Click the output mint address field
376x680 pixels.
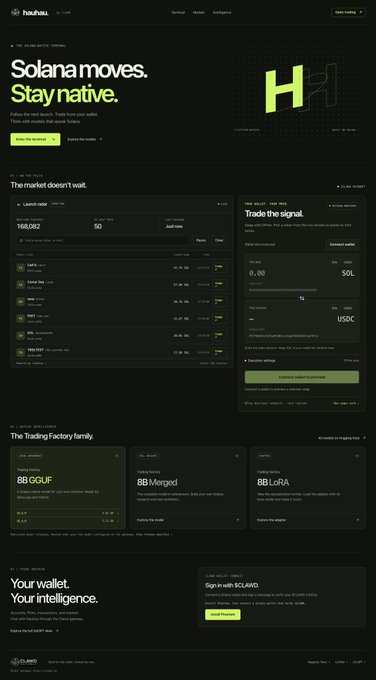click(284, 336)
